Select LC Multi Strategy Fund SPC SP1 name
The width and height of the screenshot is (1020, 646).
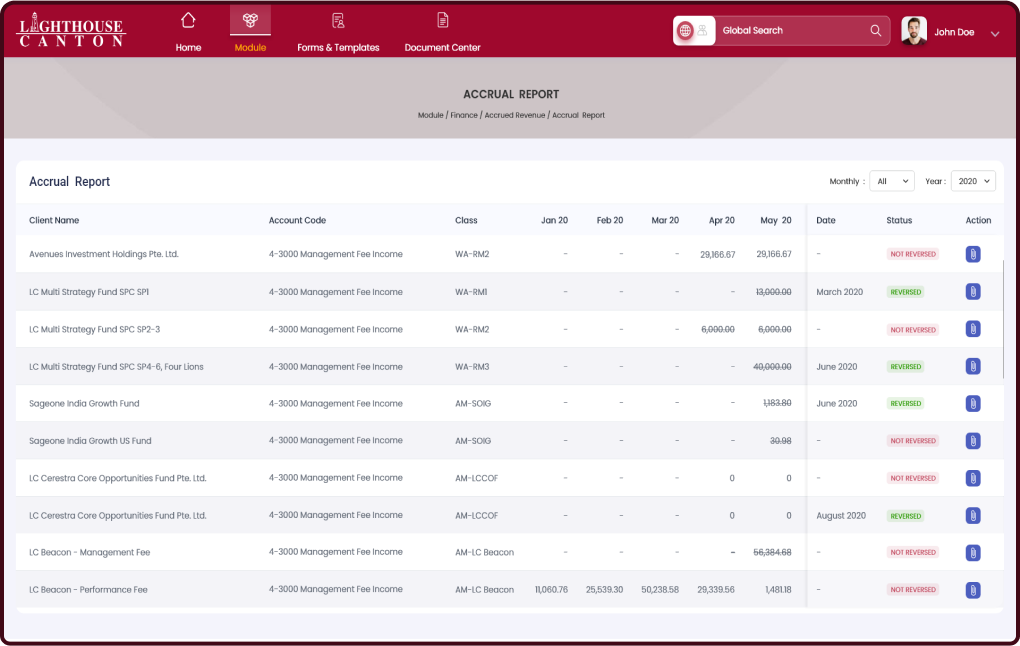[89, 292]
